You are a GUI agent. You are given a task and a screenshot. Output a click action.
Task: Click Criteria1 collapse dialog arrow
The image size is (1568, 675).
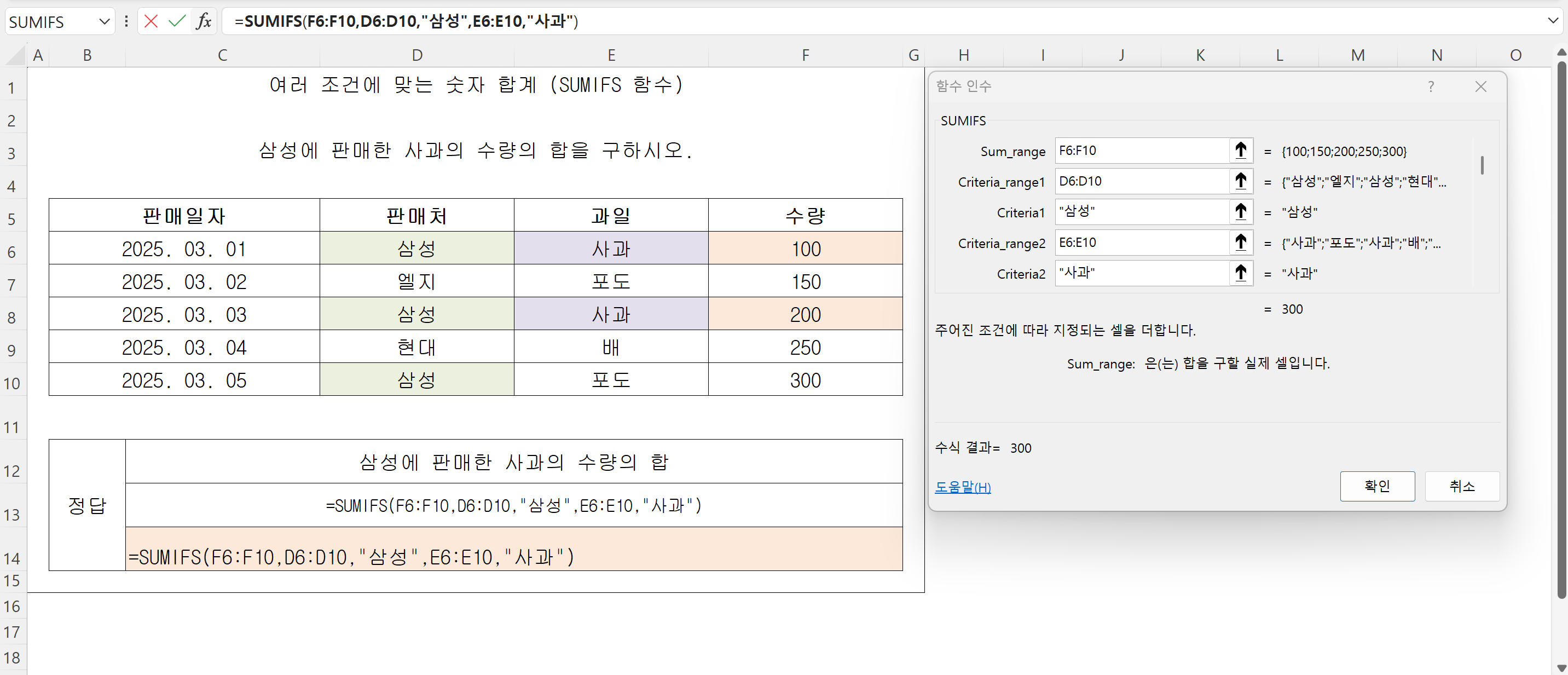1241,212
